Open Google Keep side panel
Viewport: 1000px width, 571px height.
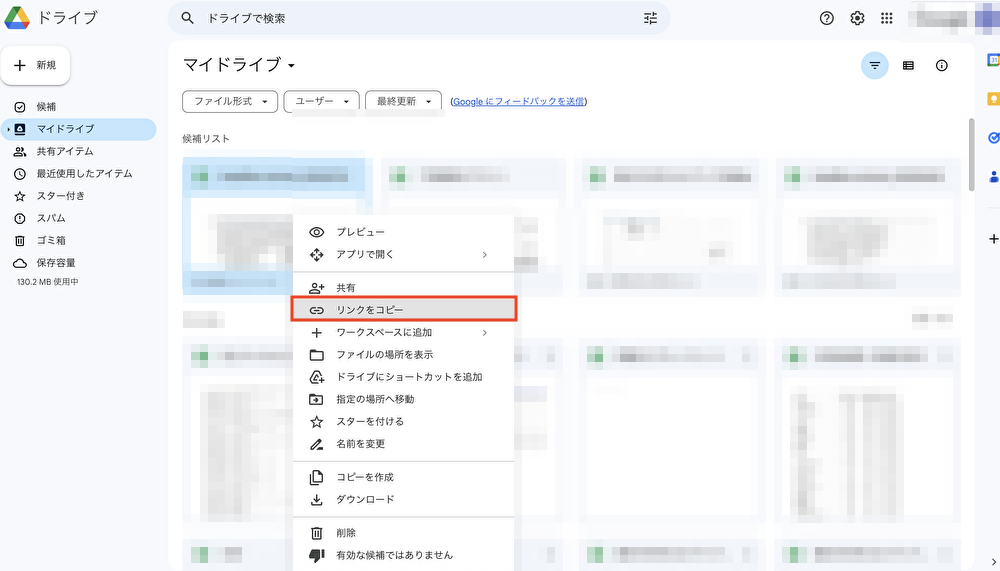993,99
